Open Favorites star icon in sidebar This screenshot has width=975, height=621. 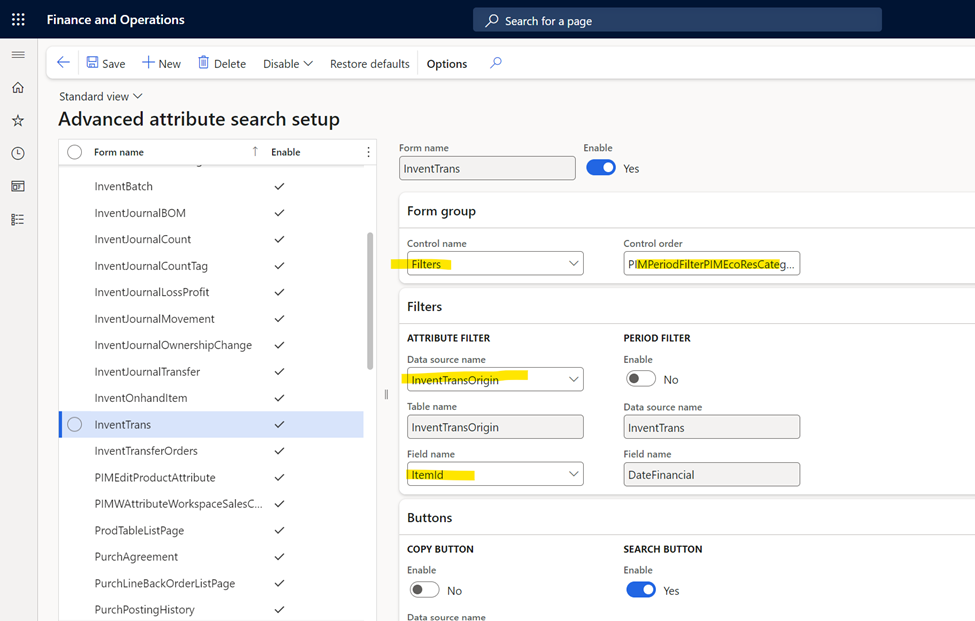point(18,121)
